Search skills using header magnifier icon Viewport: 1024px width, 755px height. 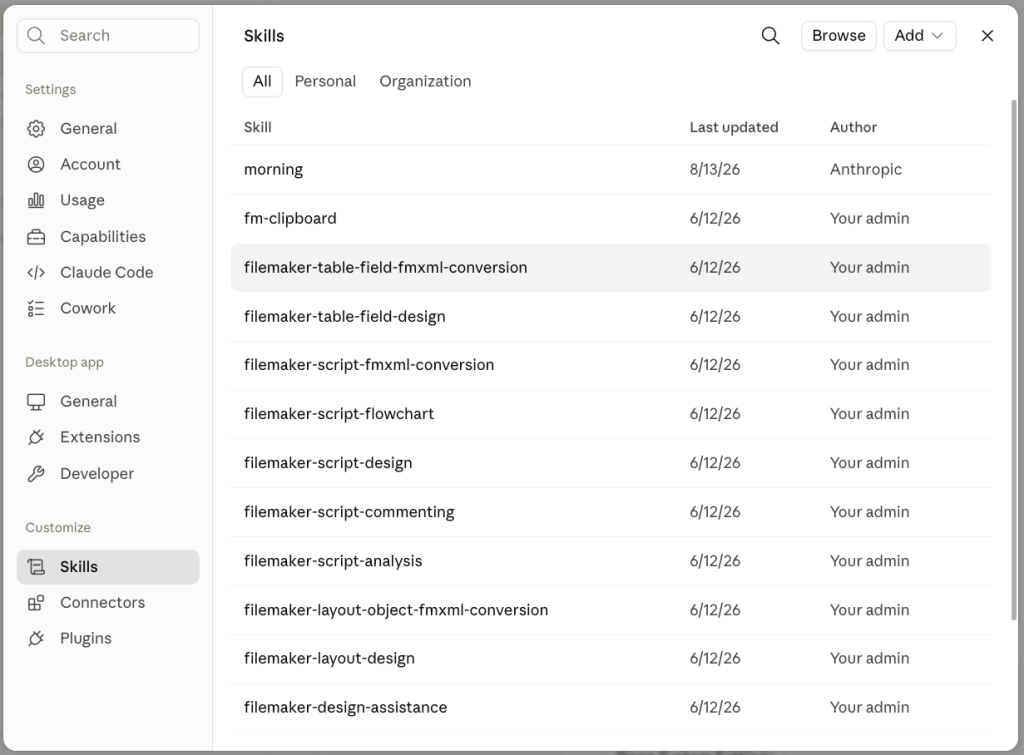(771, 36)
